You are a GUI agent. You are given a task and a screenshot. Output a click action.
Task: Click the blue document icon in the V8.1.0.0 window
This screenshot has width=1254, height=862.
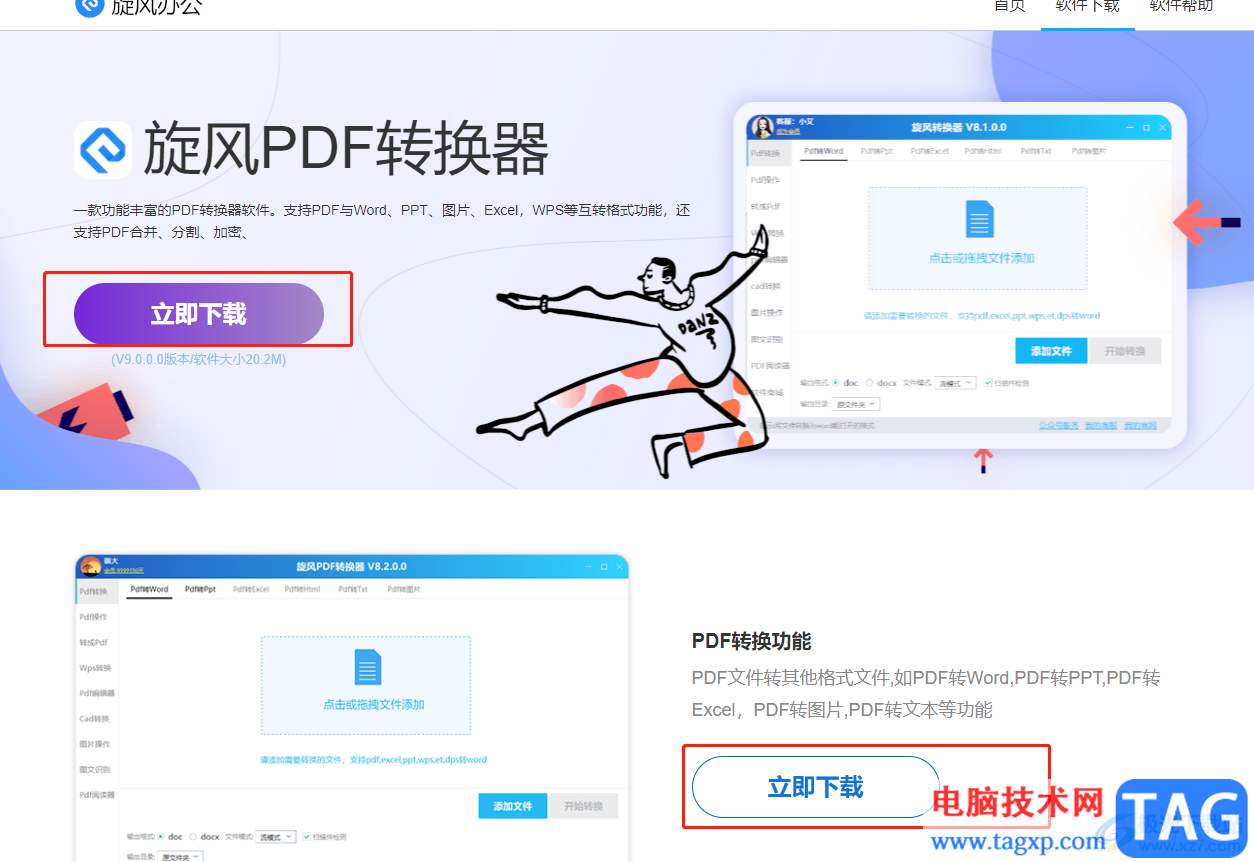979,220
